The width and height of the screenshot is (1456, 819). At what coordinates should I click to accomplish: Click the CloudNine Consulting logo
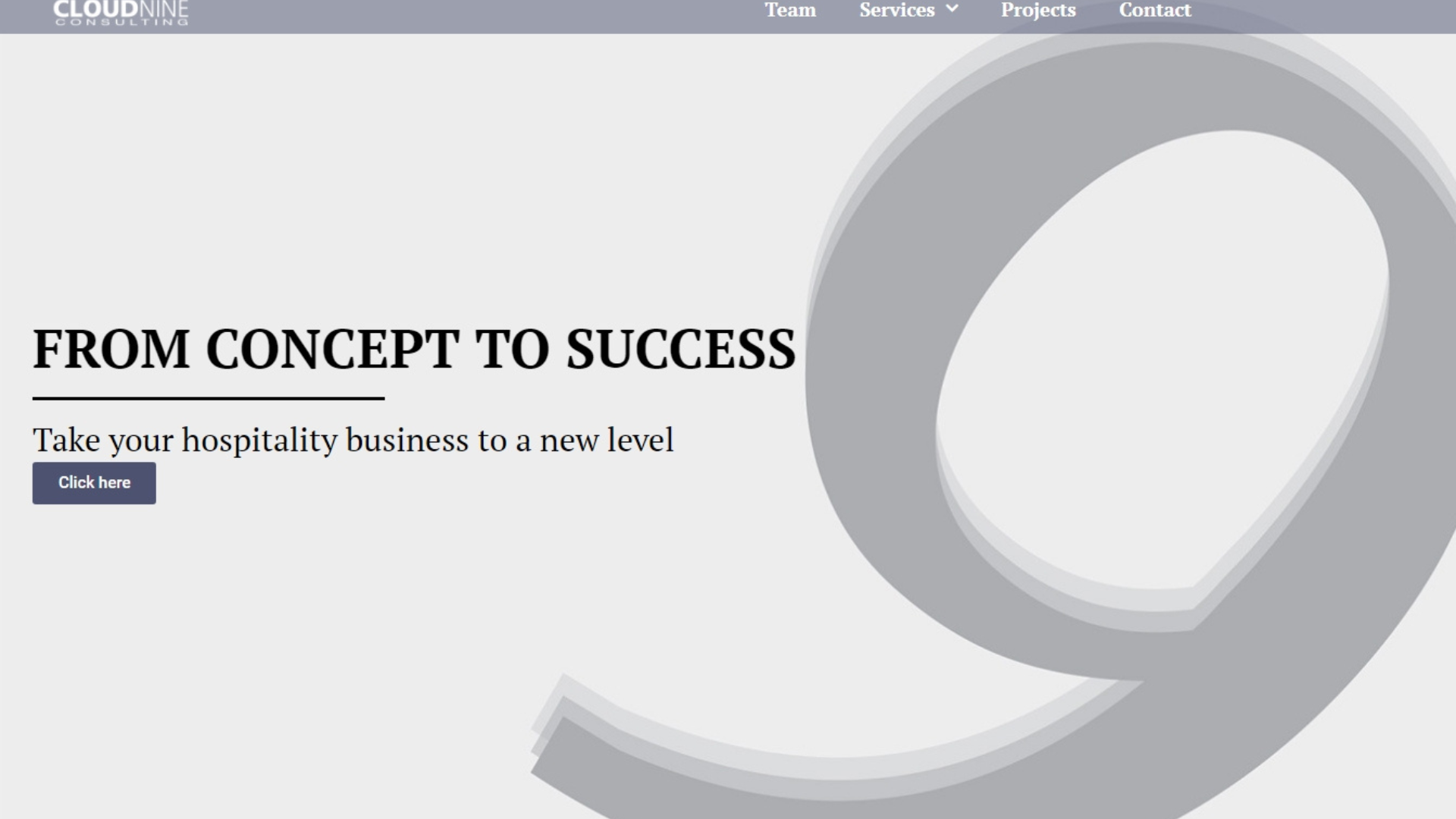121,13
